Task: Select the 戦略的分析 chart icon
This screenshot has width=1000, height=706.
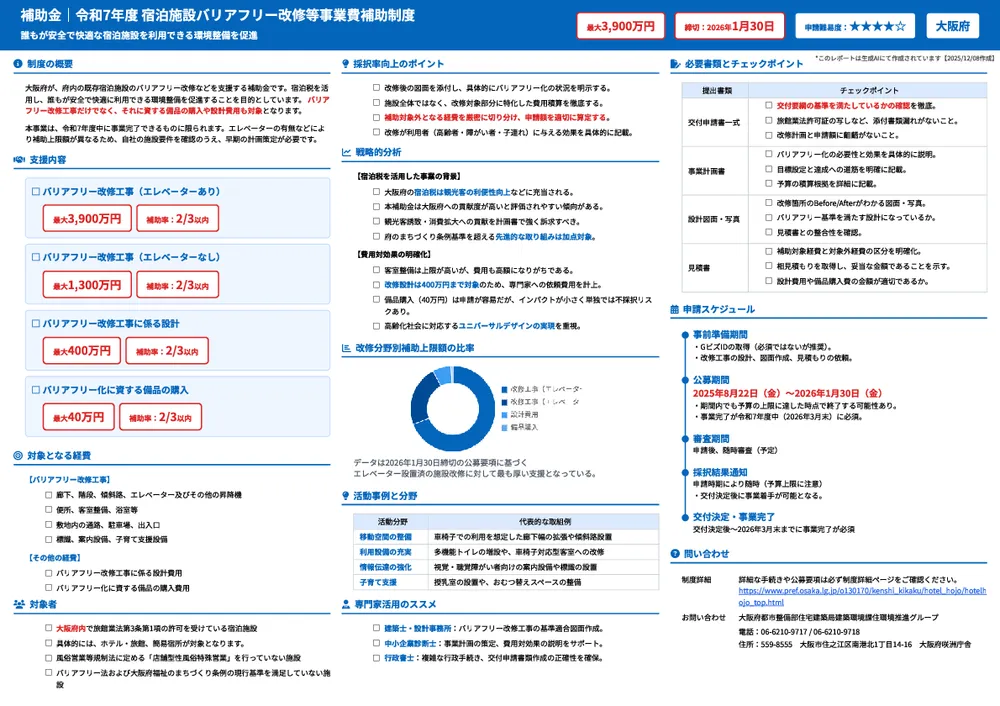Action: point(346,152)
